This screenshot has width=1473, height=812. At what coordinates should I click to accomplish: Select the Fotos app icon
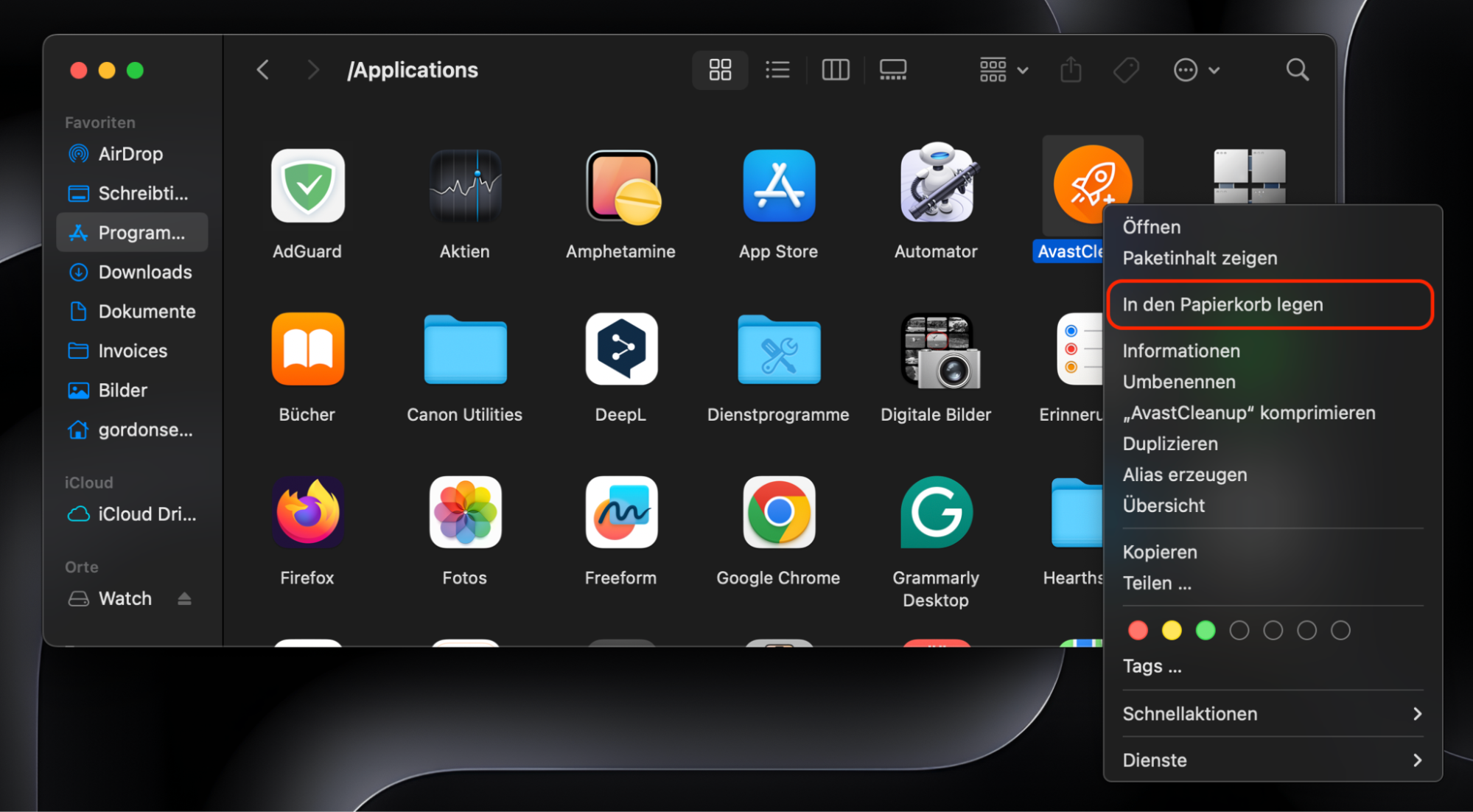465,512
